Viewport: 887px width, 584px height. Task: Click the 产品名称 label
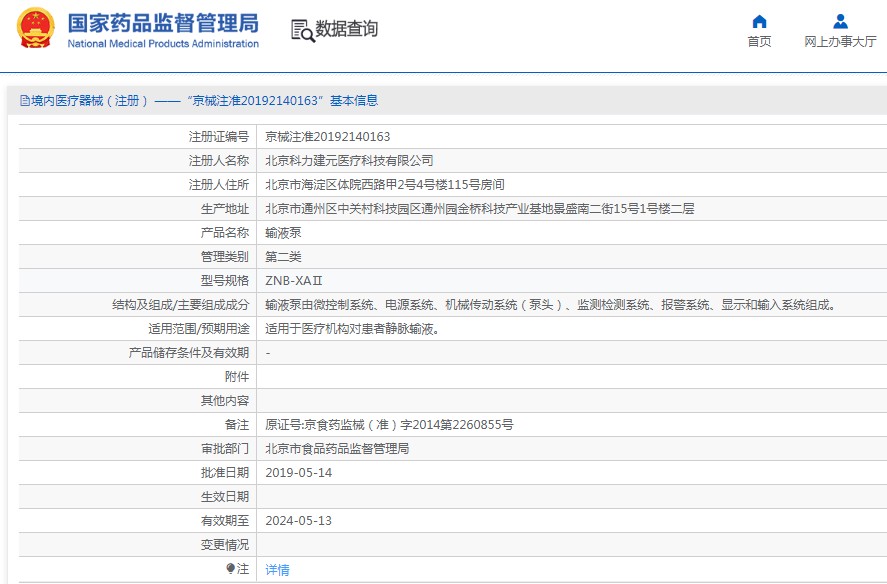point(225,233)
